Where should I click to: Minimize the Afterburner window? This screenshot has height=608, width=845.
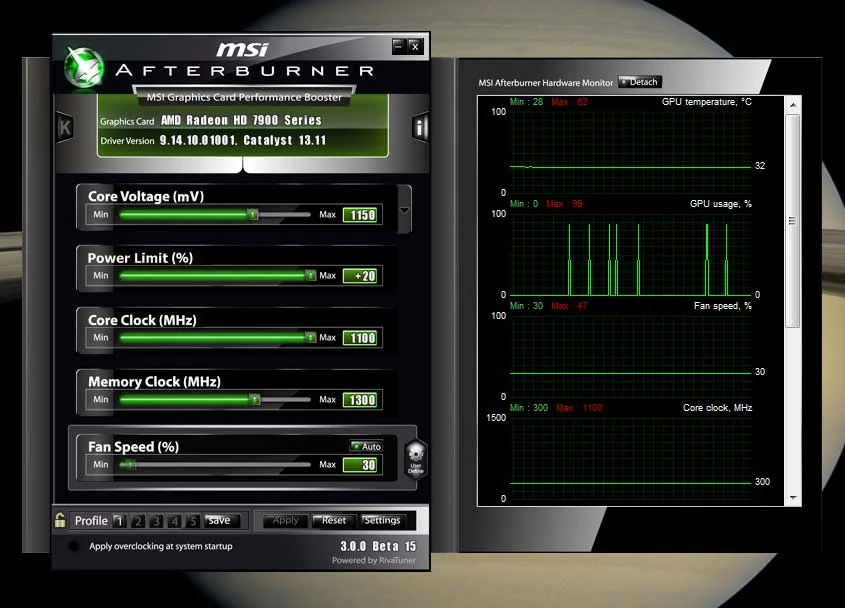tap(398, 46)
